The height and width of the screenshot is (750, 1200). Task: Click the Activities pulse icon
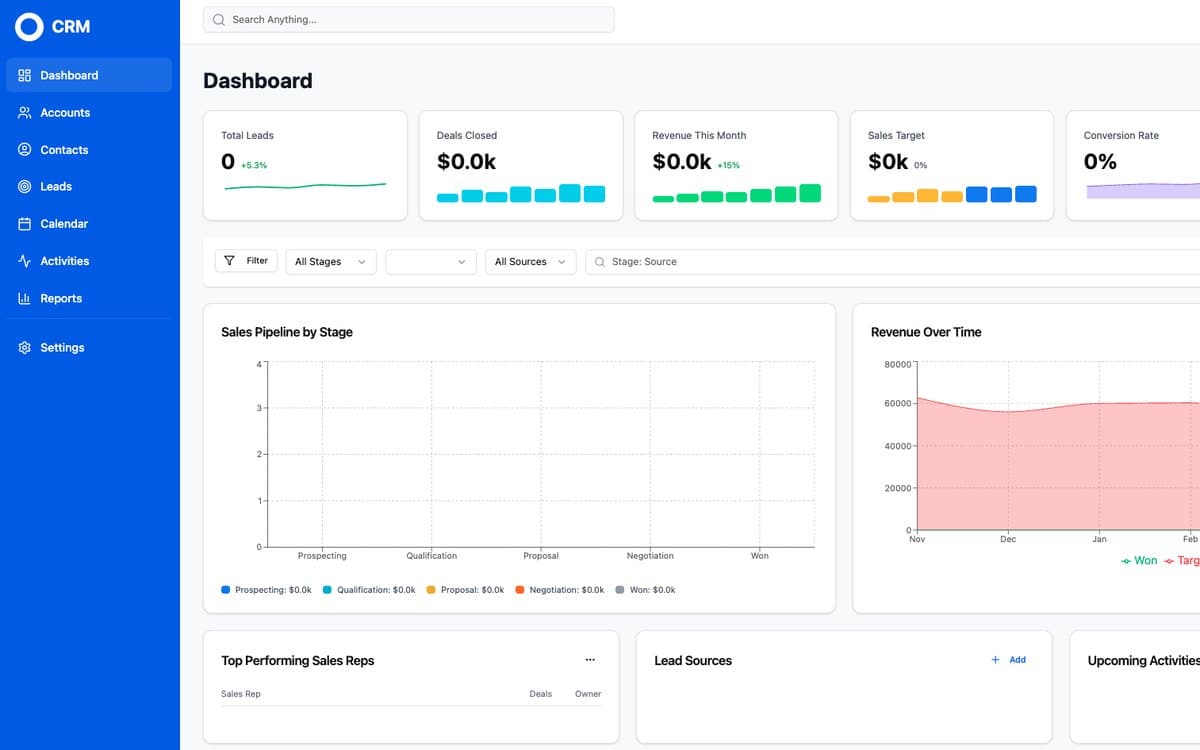coord(25,261)
